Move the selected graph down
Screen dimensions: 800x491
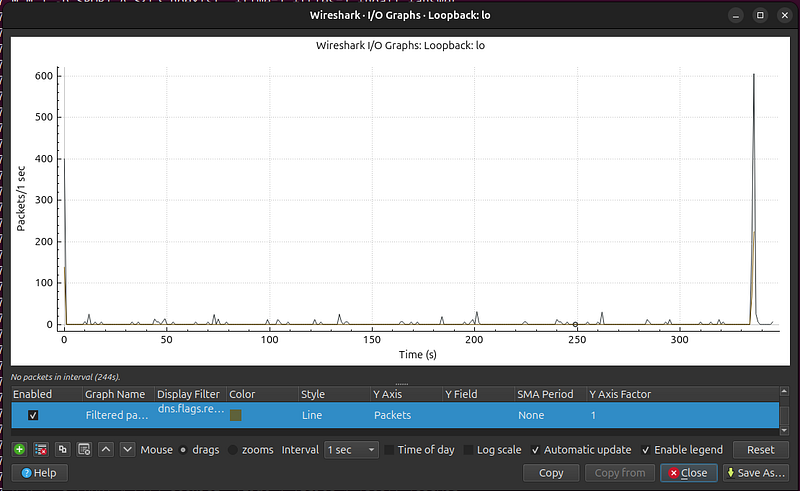(x=128, y=450)
